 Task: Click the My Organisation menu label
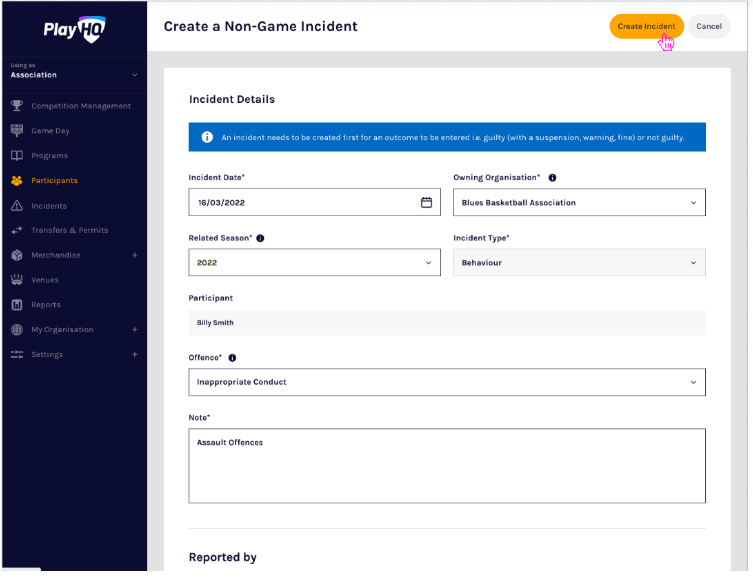point(62,330)
